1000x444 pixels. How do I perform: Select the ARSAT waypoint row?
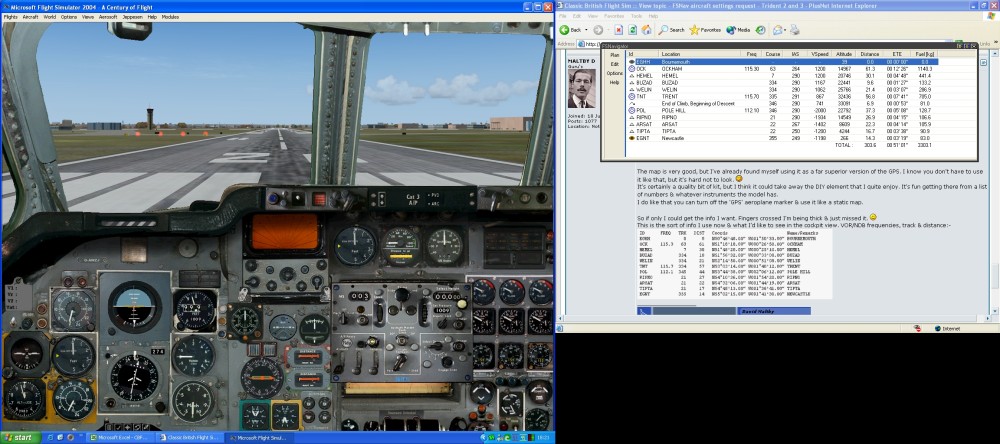[783, 124]
